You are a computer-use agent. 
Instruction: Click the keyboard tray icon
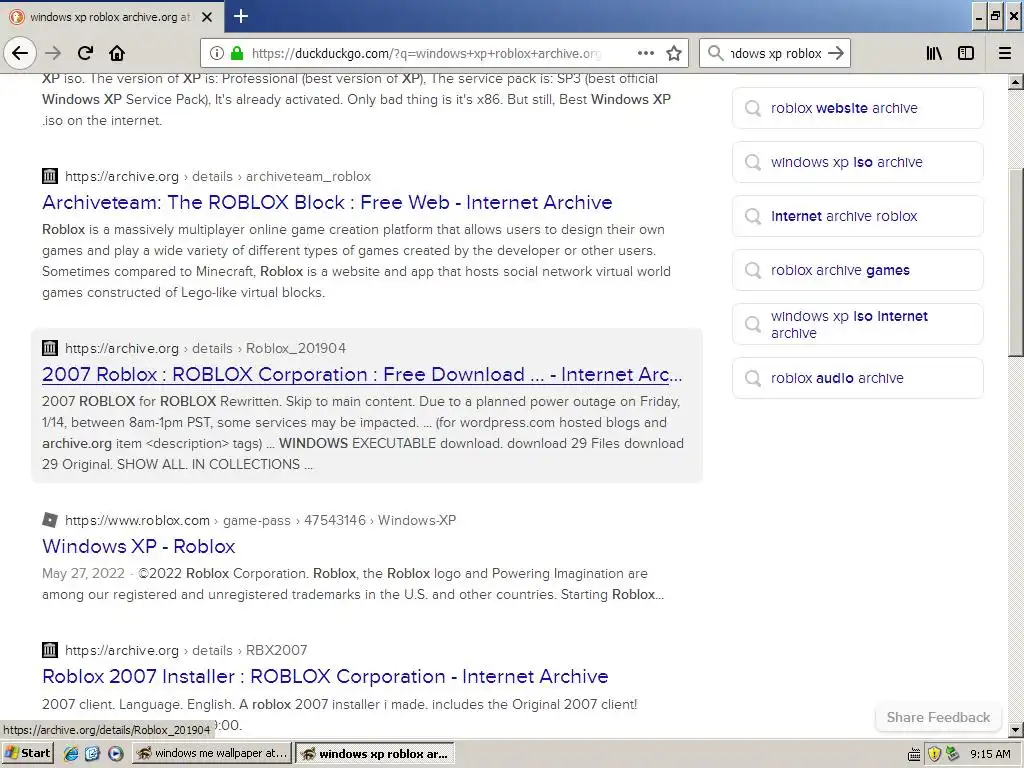tap(914, 755)
